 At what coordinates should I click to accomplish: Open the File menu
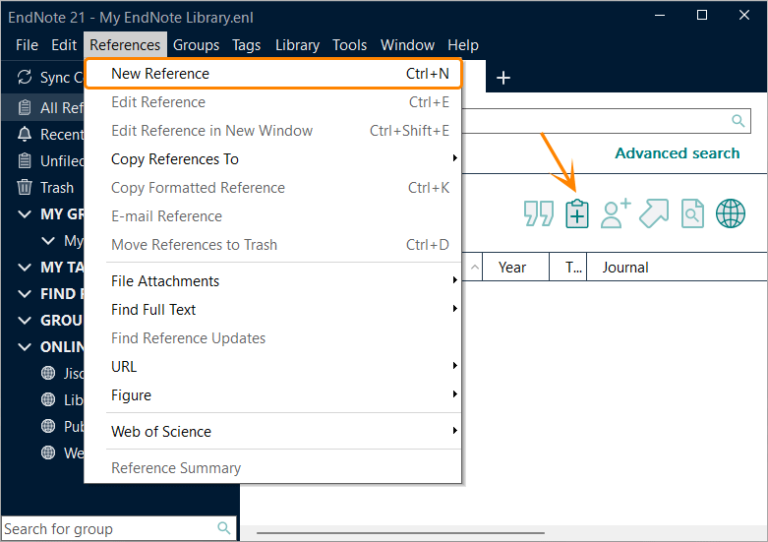27,45
